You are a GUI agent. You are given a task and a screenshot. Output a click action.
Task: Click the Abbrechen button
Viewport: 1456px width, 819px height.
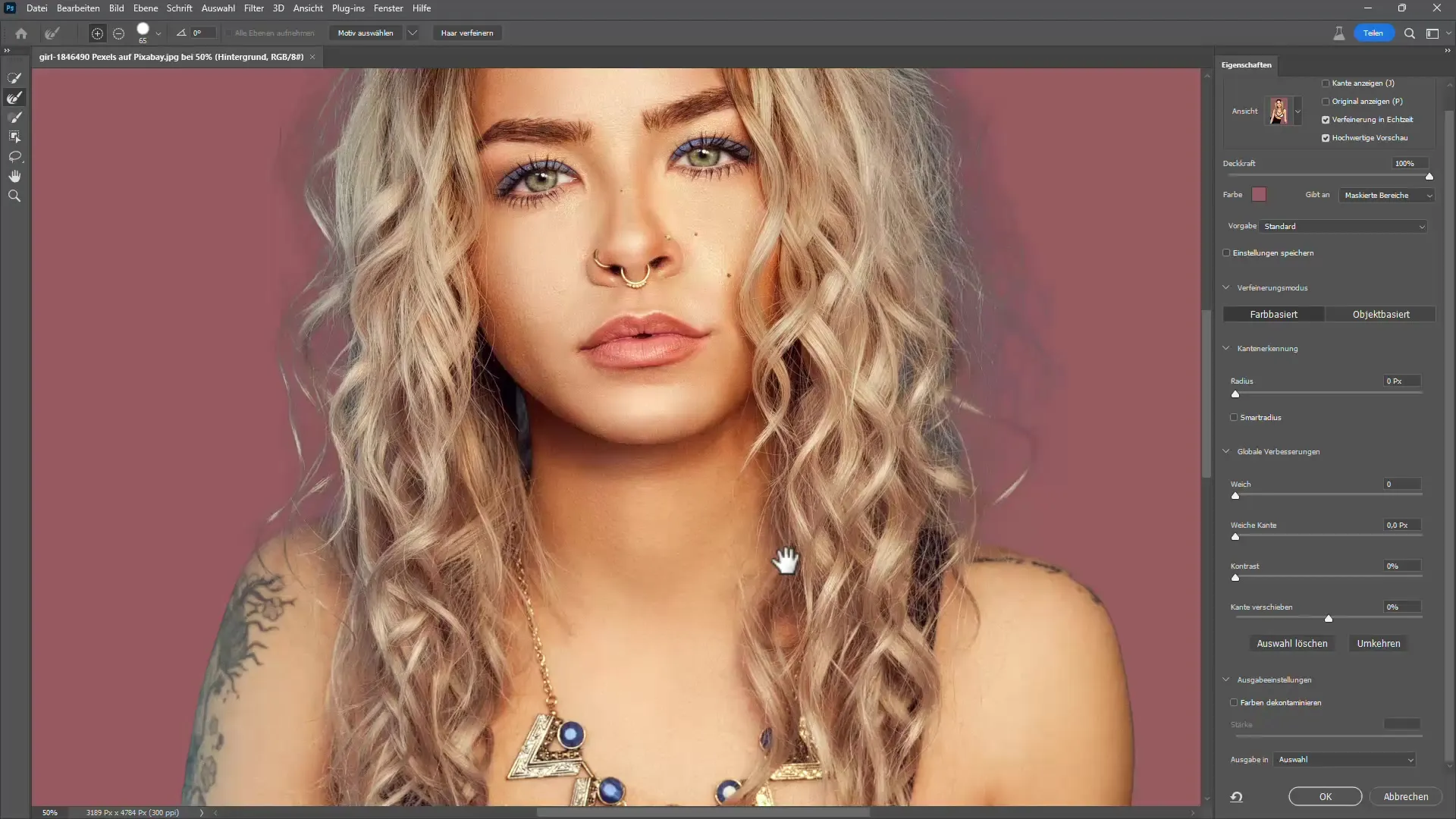(x=1405, y=797)
